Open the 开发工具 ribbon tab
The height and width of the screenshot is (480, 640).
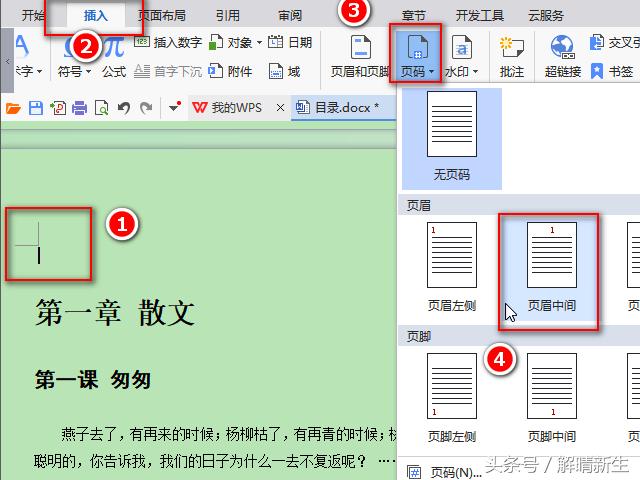click(x=480, y=16)
